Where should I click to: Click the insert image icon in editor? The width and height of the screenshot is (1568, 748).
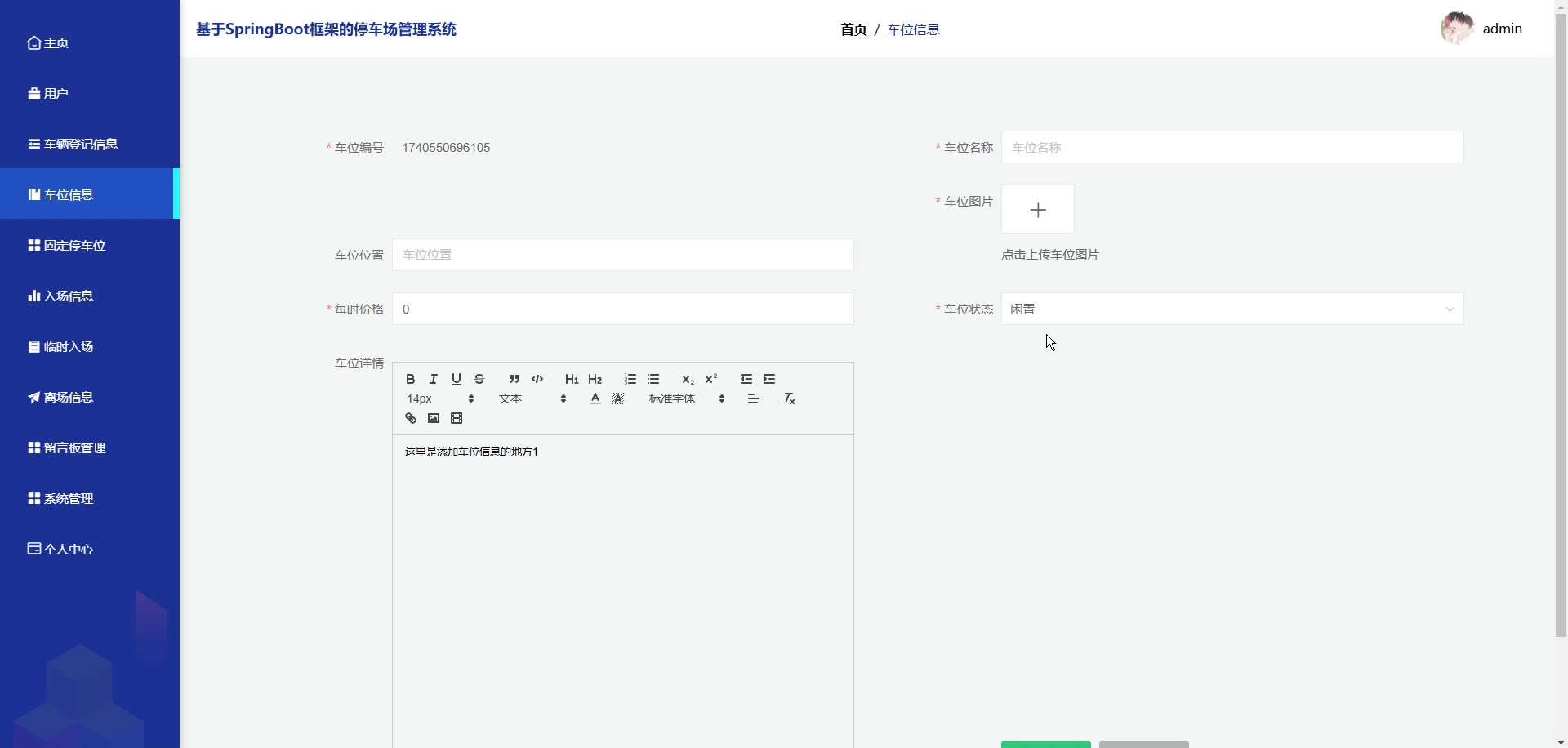coord(434,419)
